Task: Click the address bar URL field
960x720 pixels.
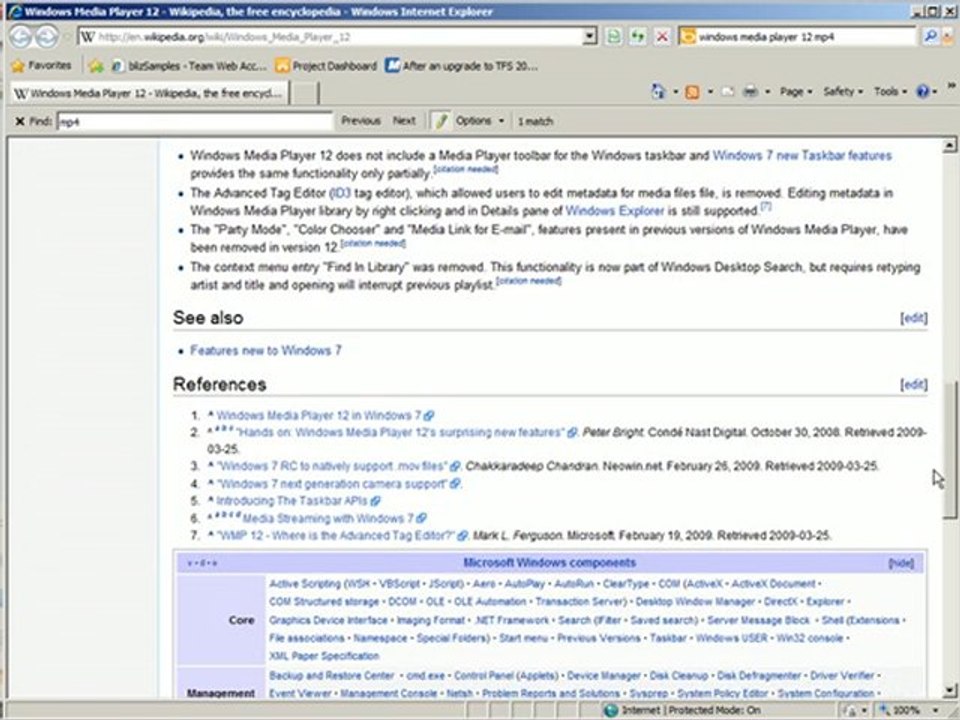Action: click(331, 37)
